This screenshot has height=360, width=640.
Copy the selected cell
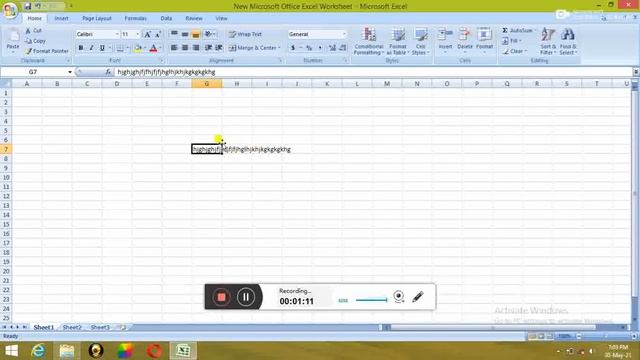pos(36,41)
